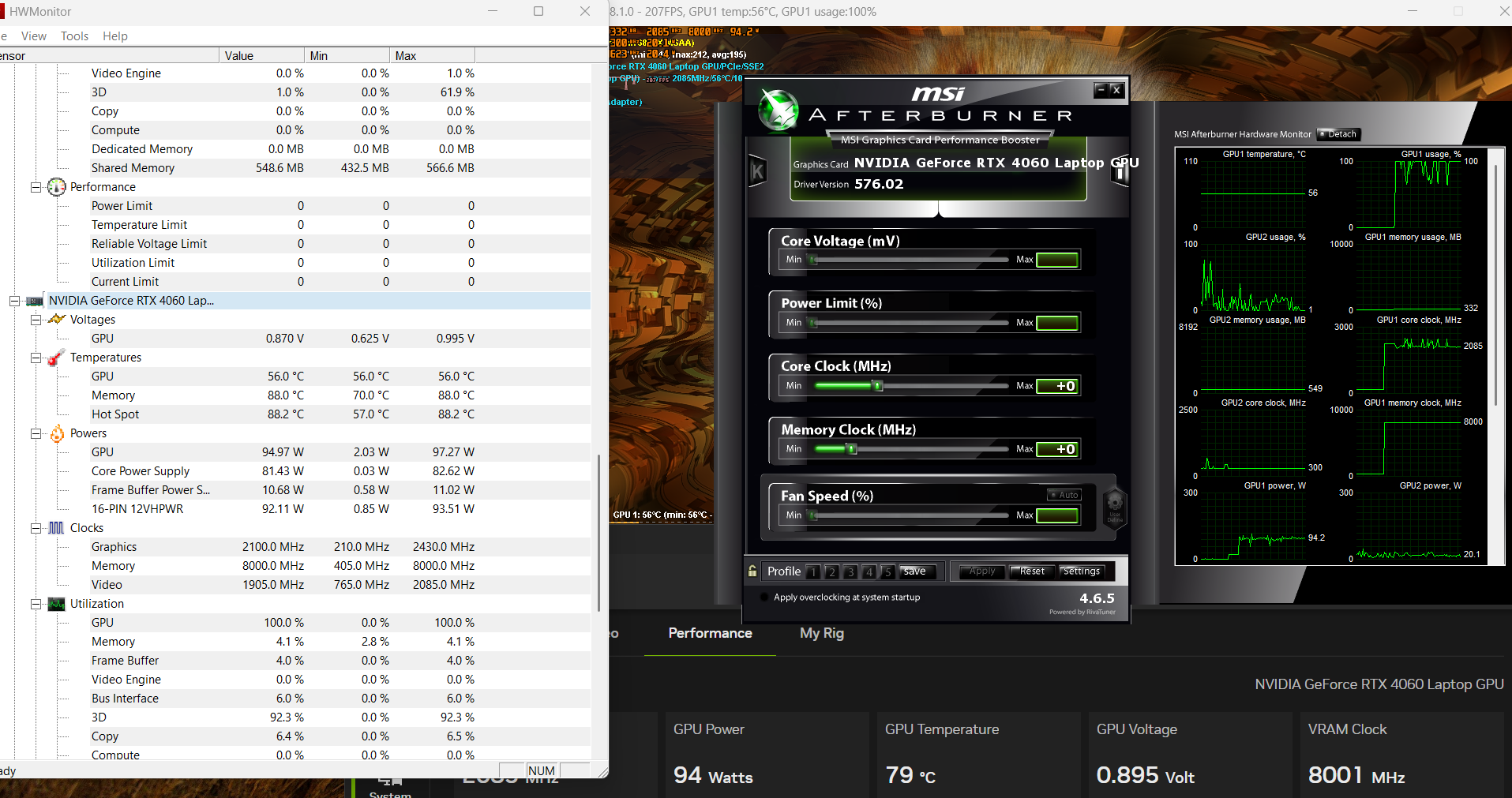Click the GPU Power 94 Watts card
Image resolution: width=1512 pixels, height=798 pixels.
(766, 755)
